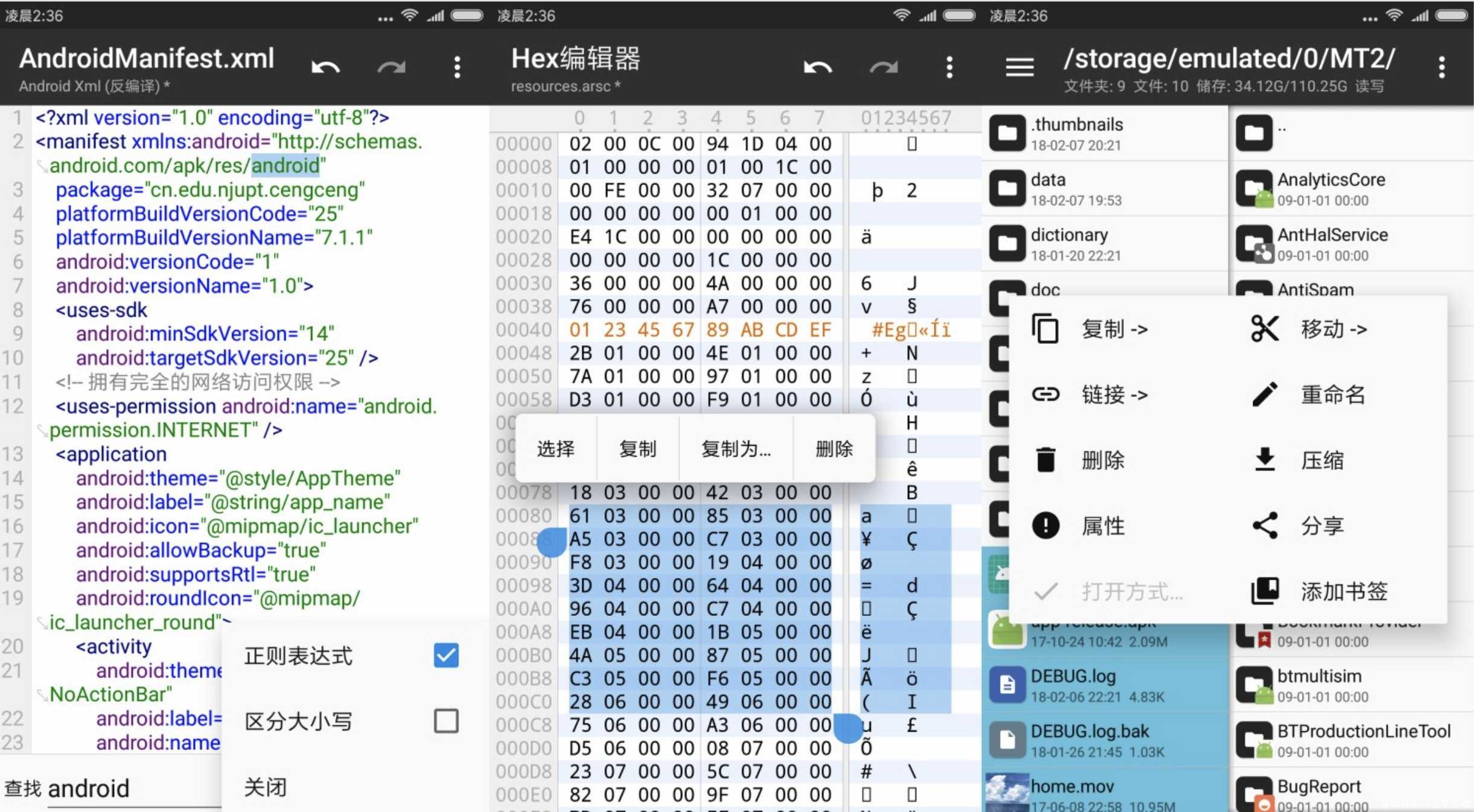Click the bookmark icon for 添加书签
Screen dimensions: 1474x812
click(1265, 591)
